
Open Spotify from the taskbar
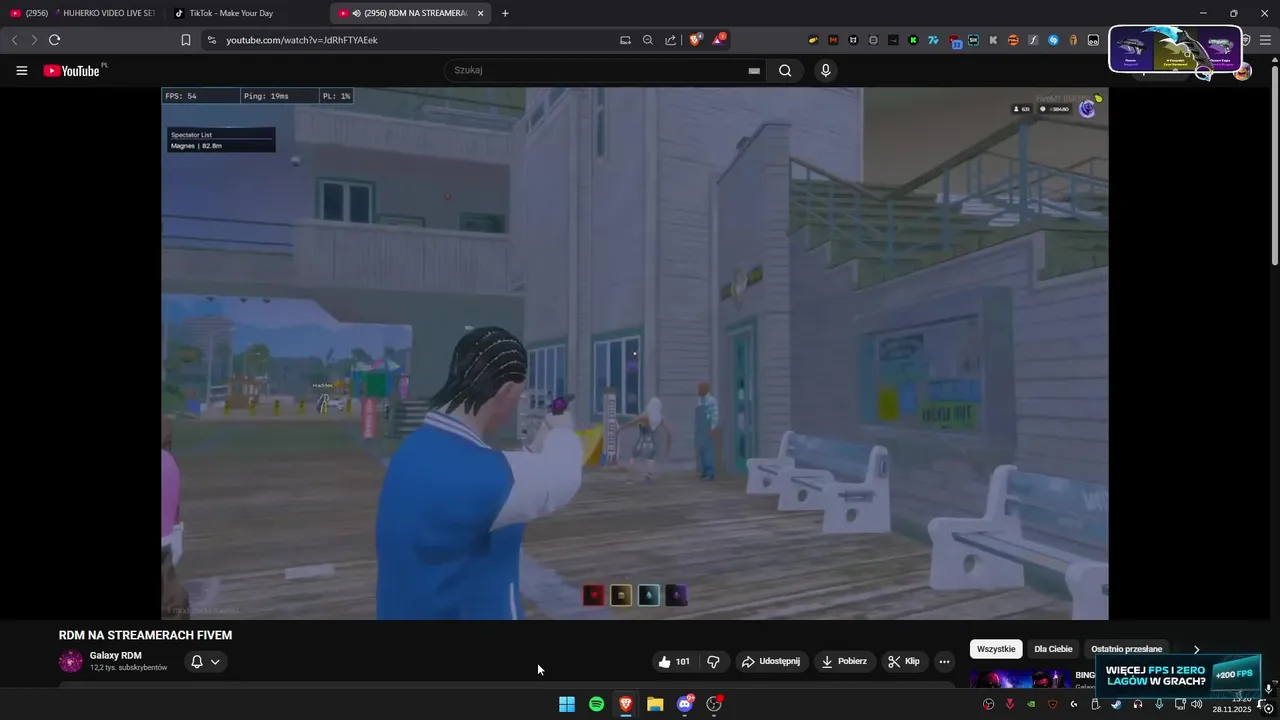[x=596, y=704]
